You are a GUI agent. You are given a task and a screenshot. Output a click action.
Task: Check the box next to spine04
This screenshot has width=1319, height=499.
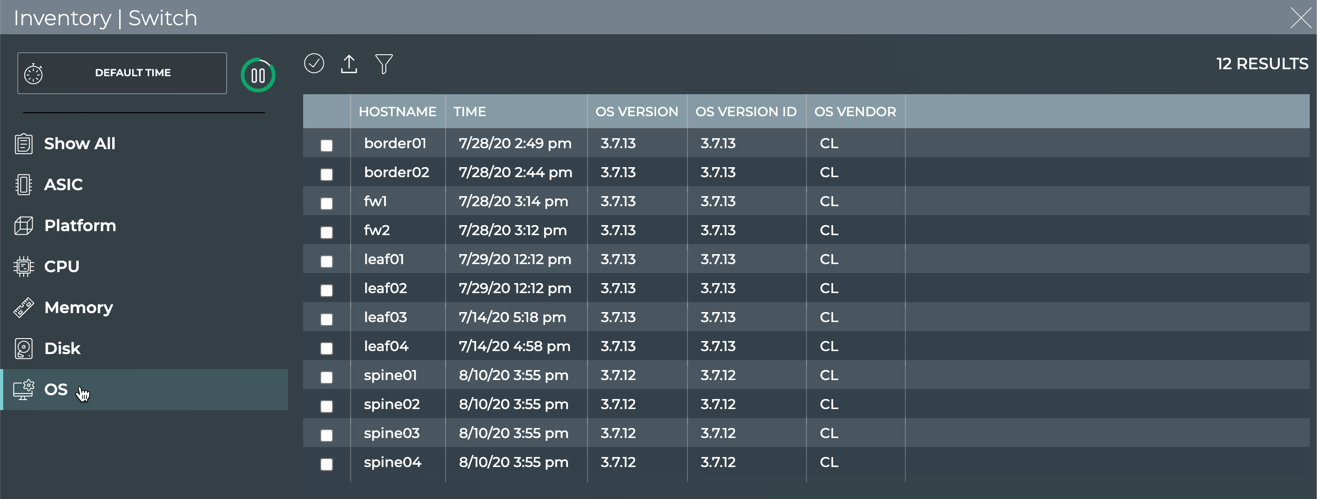coord(326,464)
